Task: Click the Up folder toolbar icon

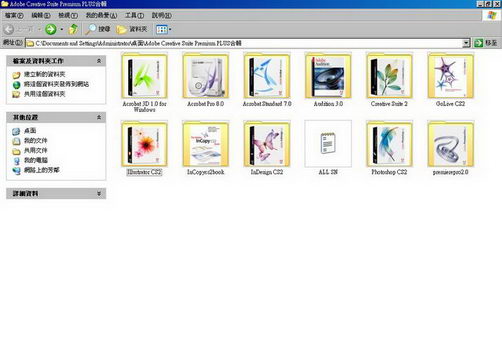Action: tap(73, 29)
